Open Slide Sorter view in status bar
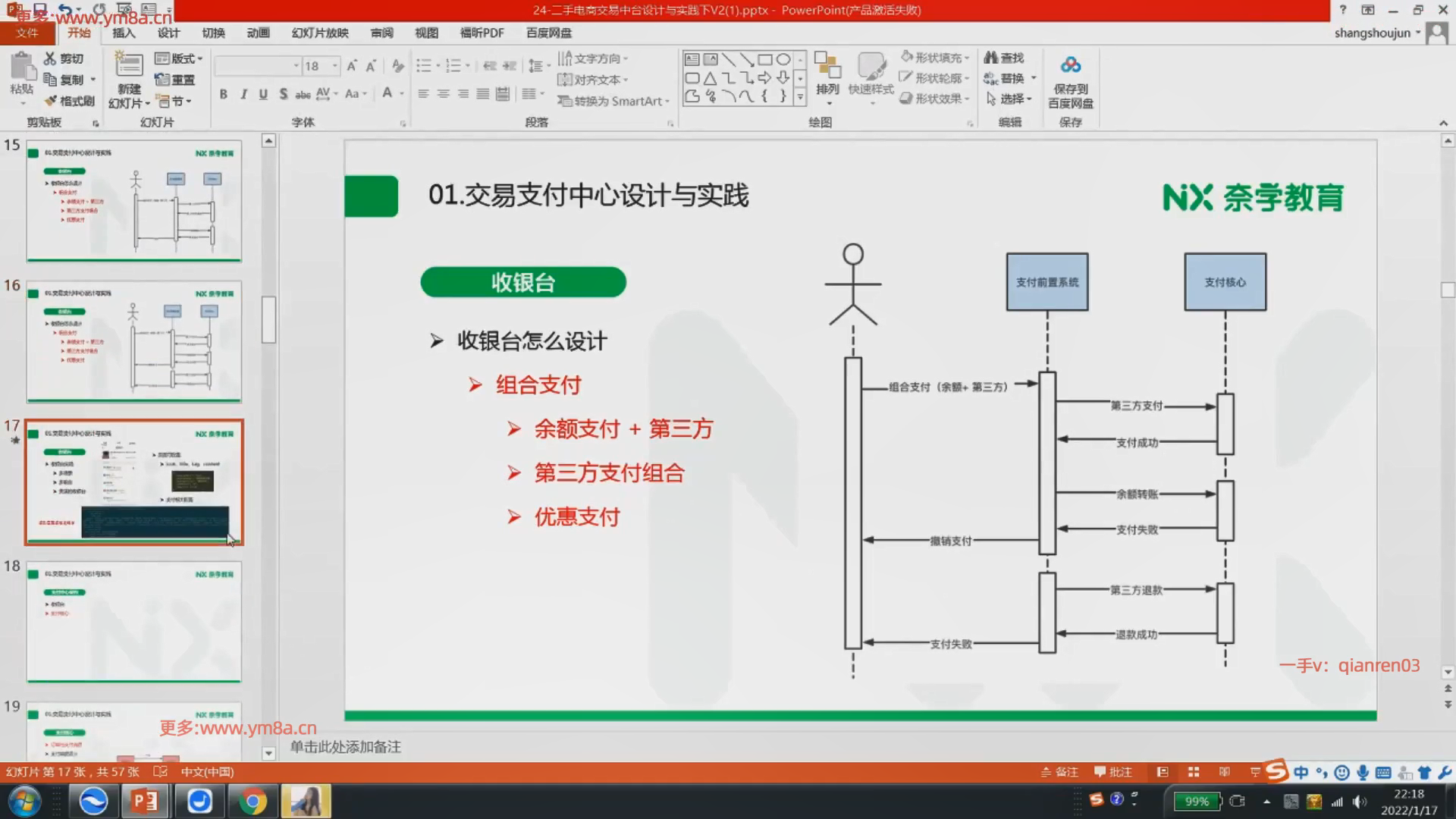The height and width of the screenshot is (819, 1456). click(1194, 772)
